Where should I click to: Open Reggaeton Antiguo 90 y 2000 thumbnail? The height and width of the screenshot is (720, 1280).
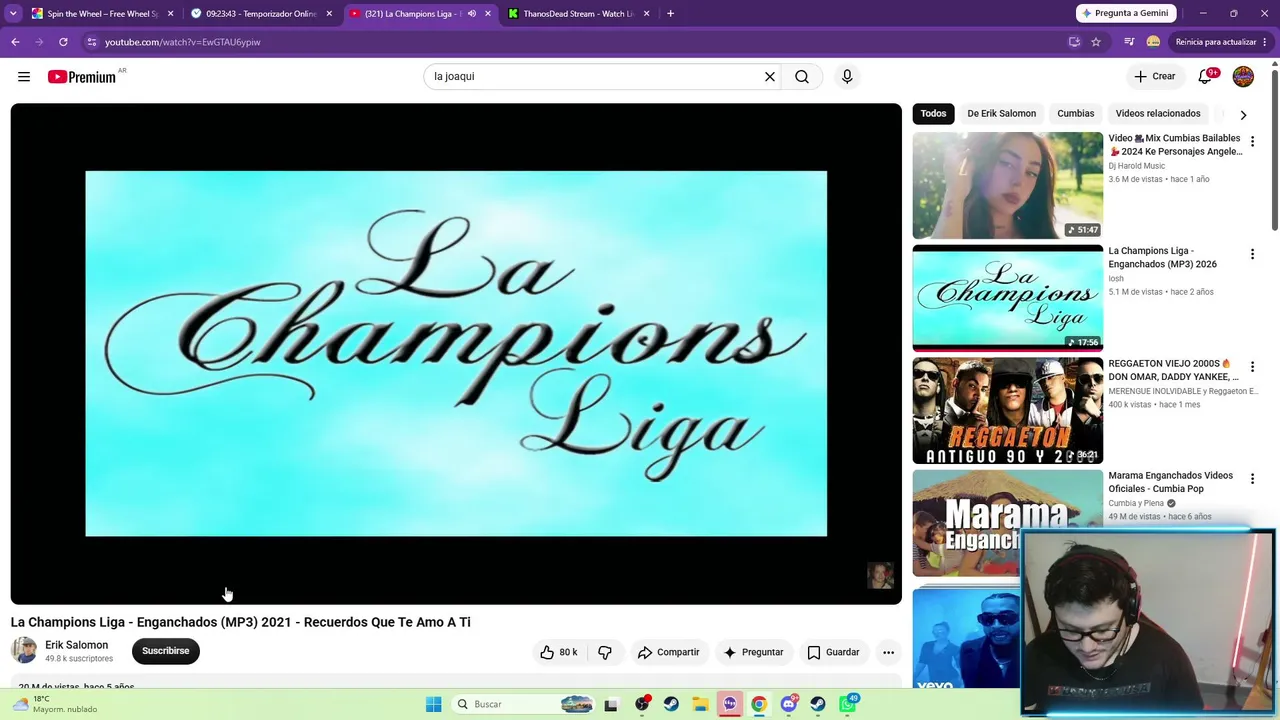pyautogui.click(x=1008, y=411)
